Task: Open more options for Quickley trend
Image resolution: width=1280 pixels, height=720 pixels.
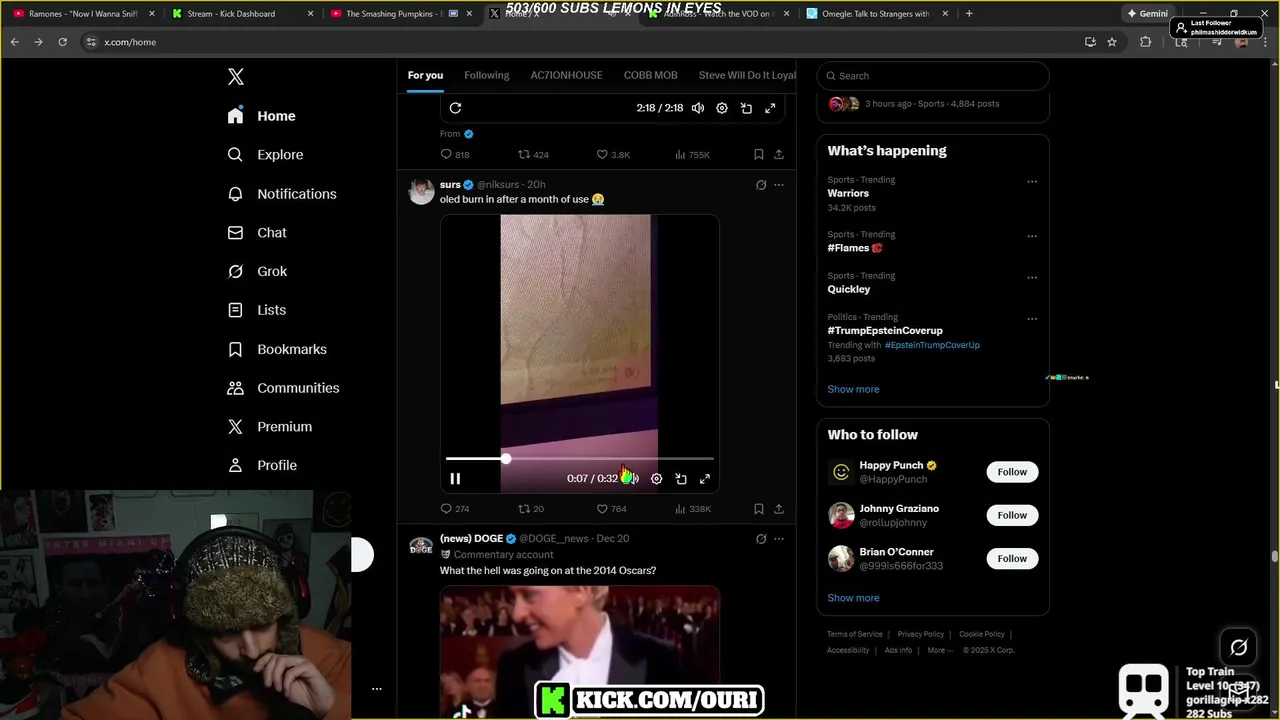Action: pos(1032,278)
